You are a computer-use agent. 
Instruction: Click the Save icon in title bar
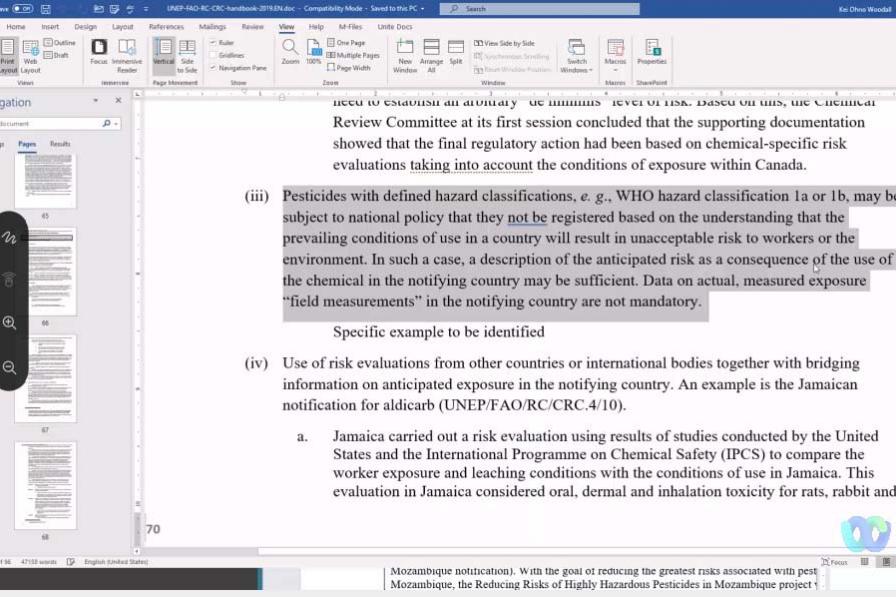click(x=46, y=9)
